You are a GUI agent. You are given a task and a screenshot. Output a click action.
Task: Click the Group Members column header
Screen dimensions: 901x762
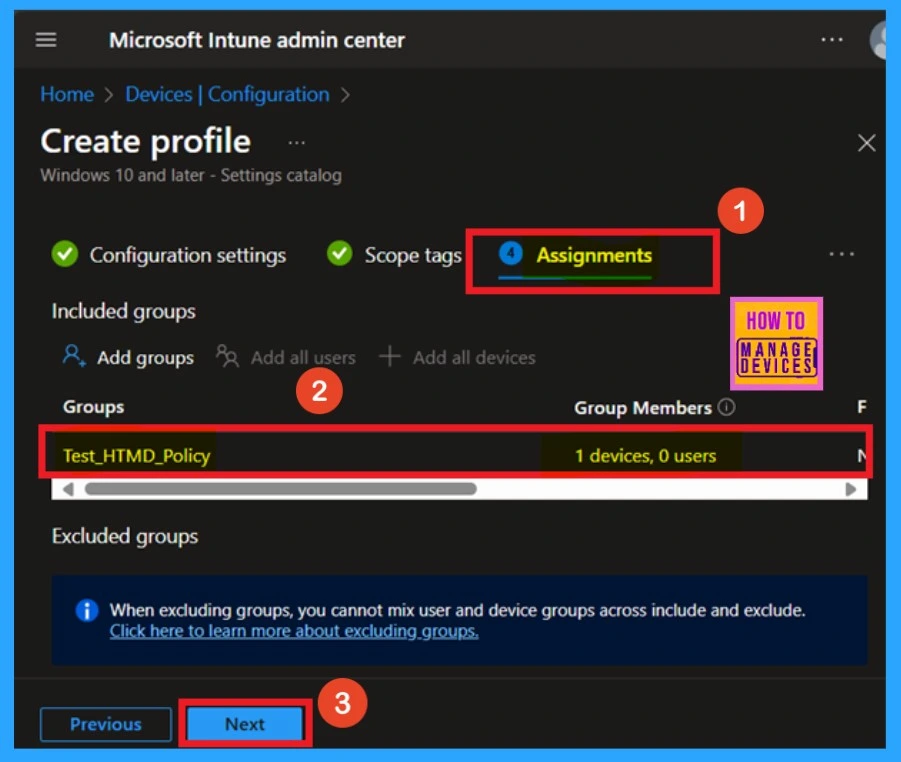pyautogui.click(x=642, y=407)
